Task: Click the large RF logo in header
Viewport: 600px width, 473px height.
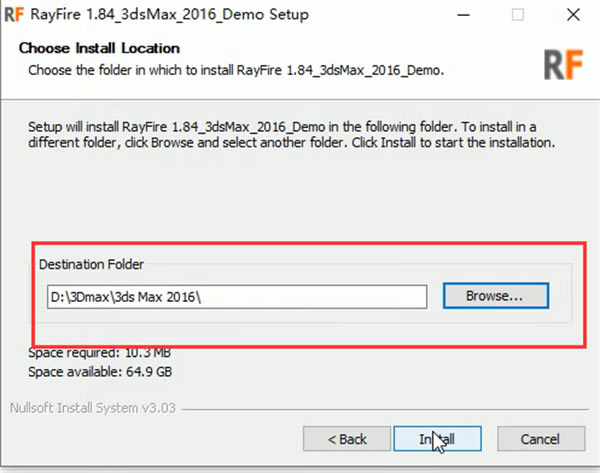Action: (563, 65)
